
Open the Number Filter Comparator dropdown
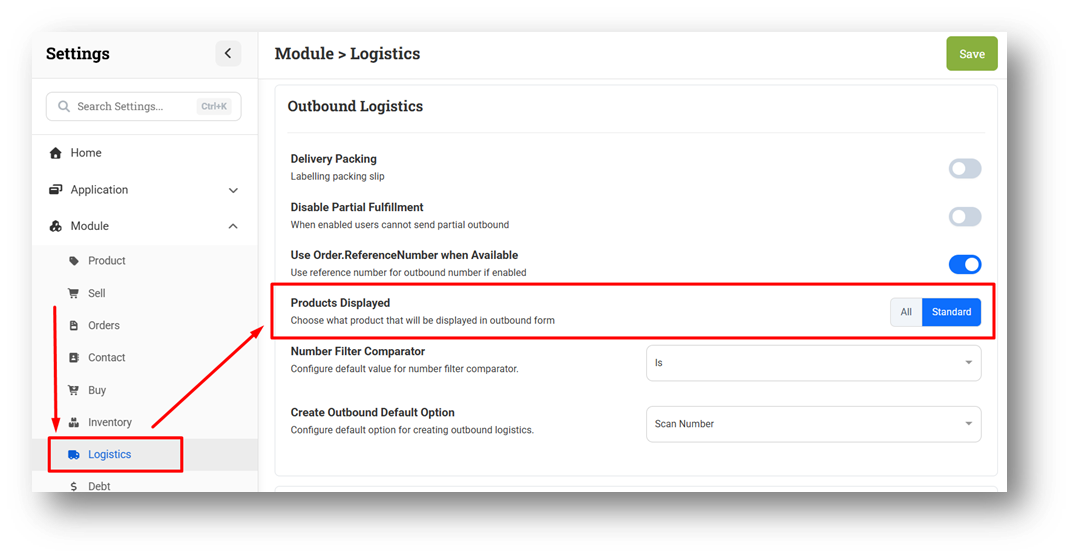point(813,363)
